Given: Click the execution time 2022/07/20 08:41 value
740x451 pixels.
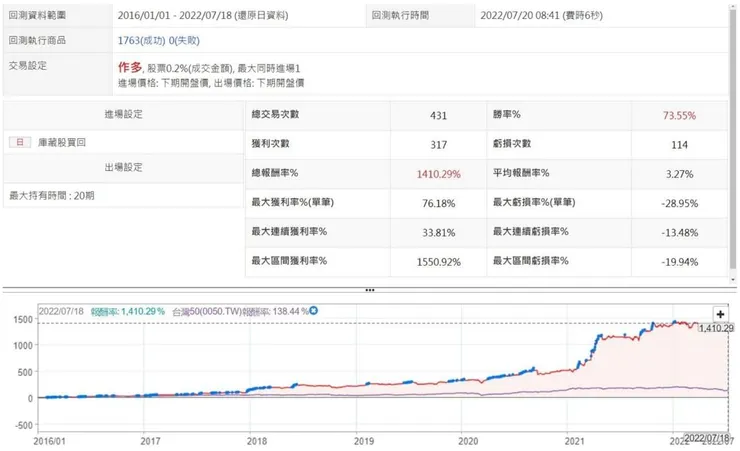Looking at the screenshot, I should [541, 15].
